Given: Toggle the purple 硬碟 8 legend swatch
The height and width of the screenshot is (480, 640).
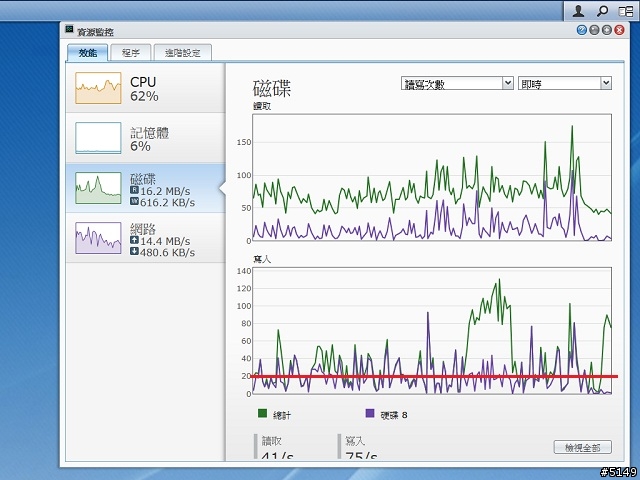Looking at the screenshot, I should tap(370, 413).
